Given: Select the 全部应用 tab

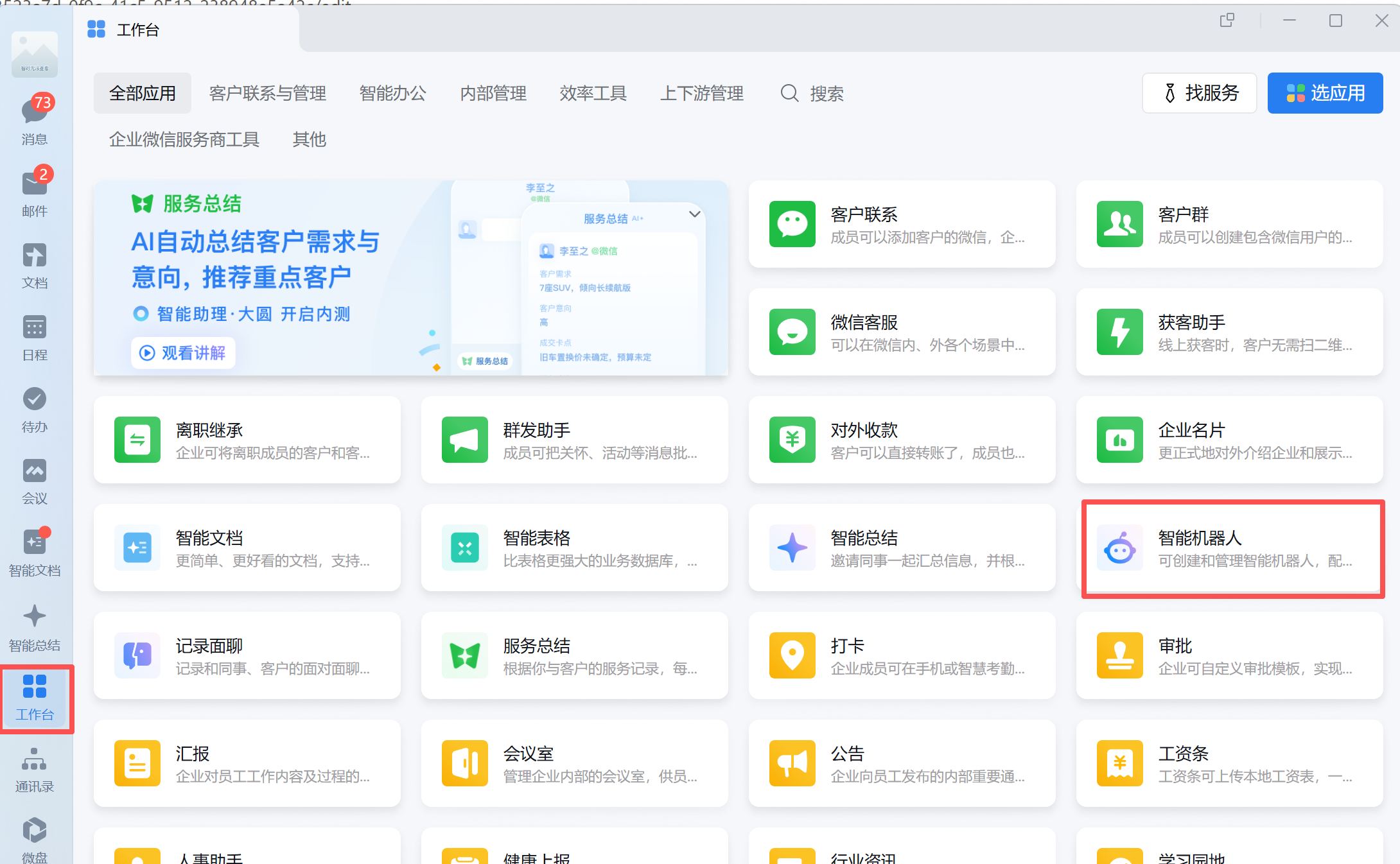Looking at the screenshot, I should point(143,93).
